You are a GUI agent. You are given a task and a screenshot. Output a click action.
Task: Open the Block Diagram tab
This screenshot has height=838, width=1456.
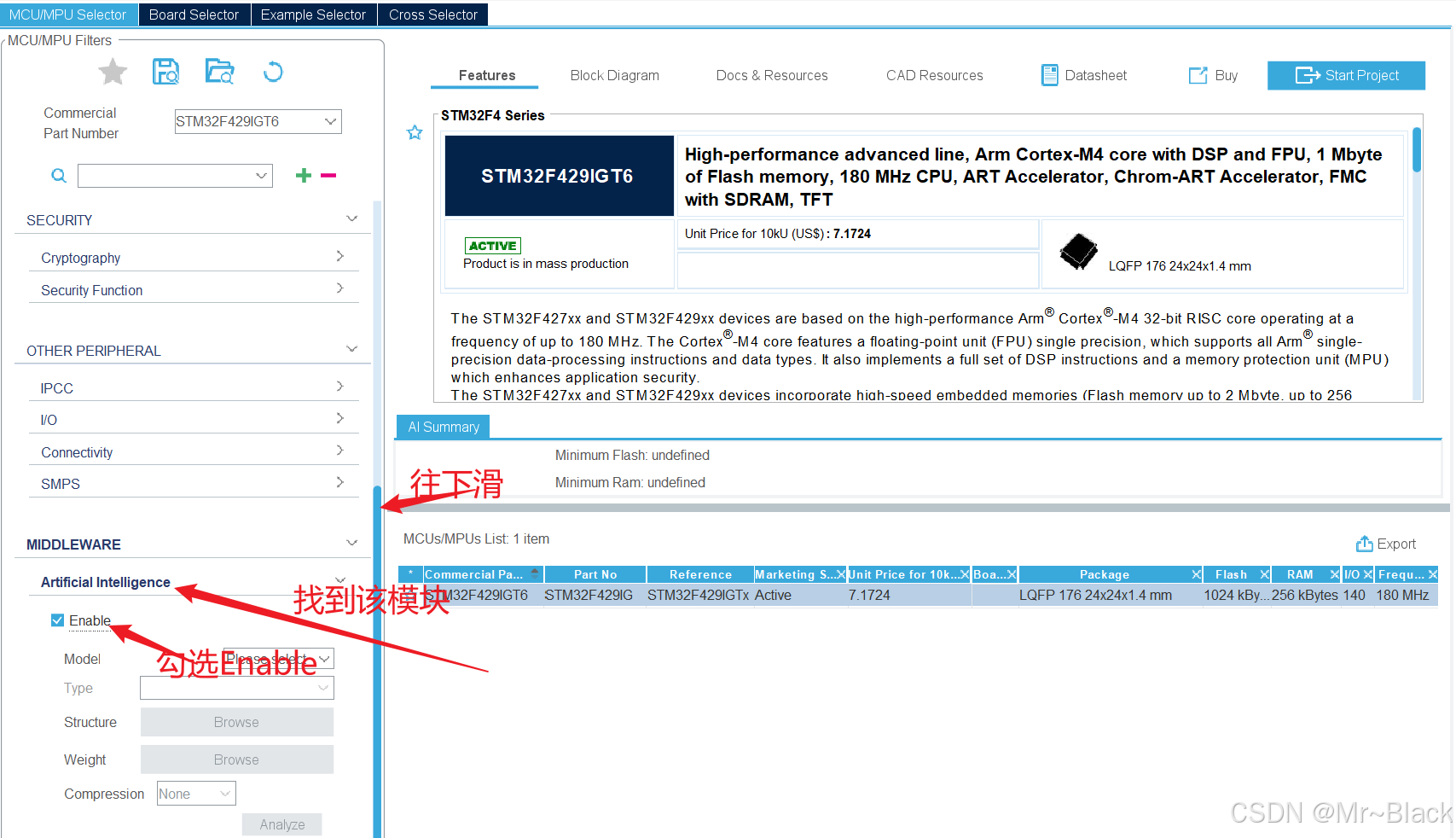pyautogui.click(x=615, y=75)
